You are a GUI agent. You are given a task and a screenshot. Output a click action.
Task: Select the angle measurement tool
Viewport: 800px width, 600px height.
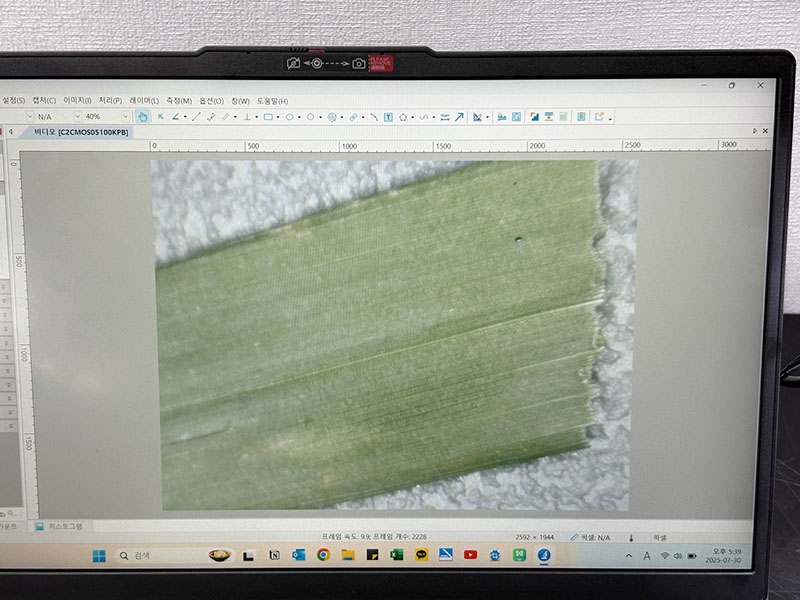[175, 117]
